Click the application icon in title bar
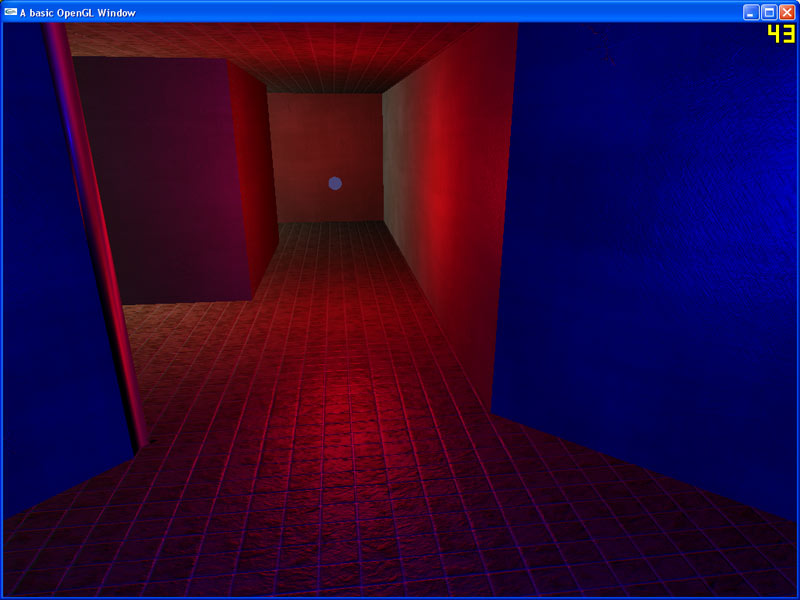The height and width of the screenshot is (600, 800). [10, 12]
